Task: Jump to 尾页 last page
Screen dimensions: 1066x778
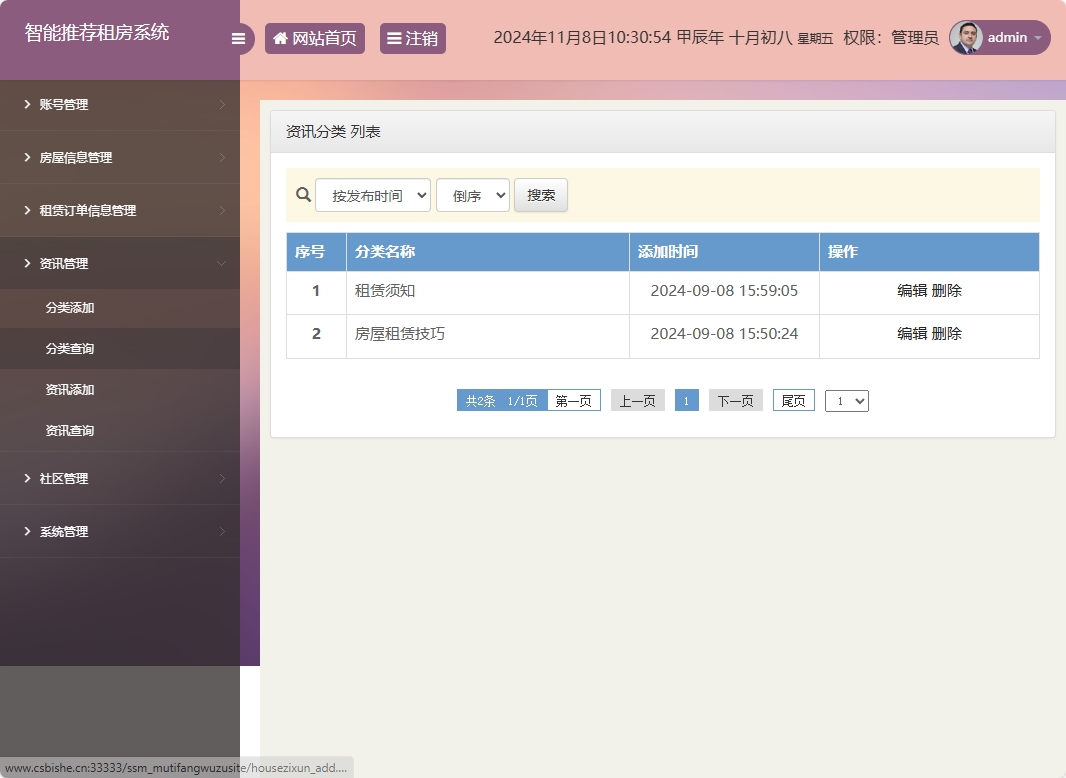Action: click(x=793, y=401)
